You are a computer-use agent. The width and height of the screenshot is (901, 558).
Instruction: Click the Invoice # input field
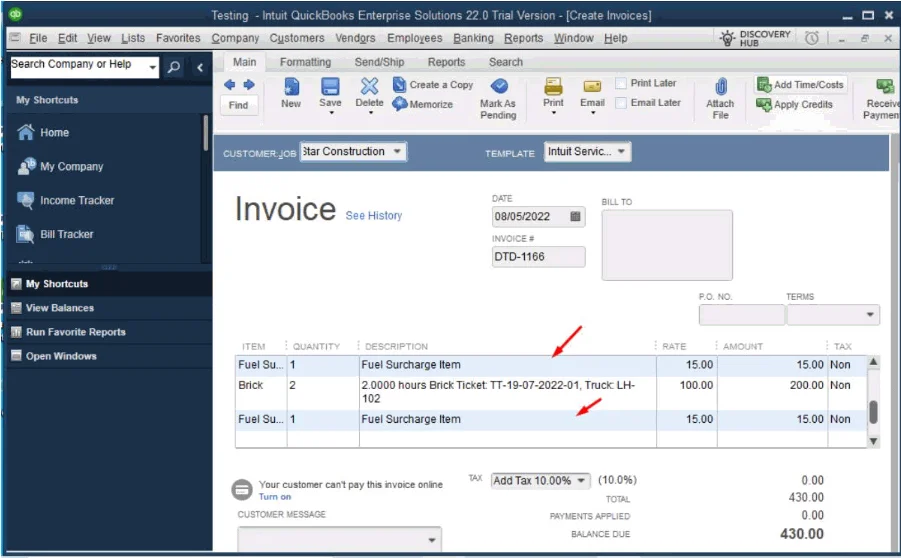(538, 257)
